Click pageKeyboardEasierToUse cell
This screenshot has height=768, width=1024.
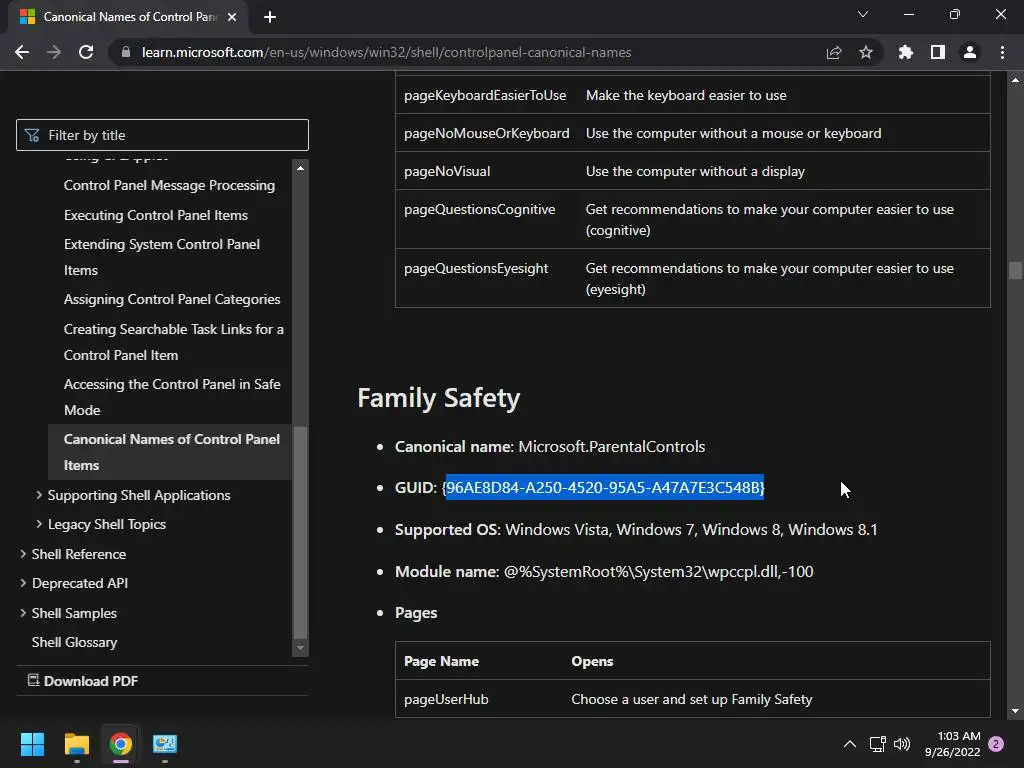tap(485, 95)
